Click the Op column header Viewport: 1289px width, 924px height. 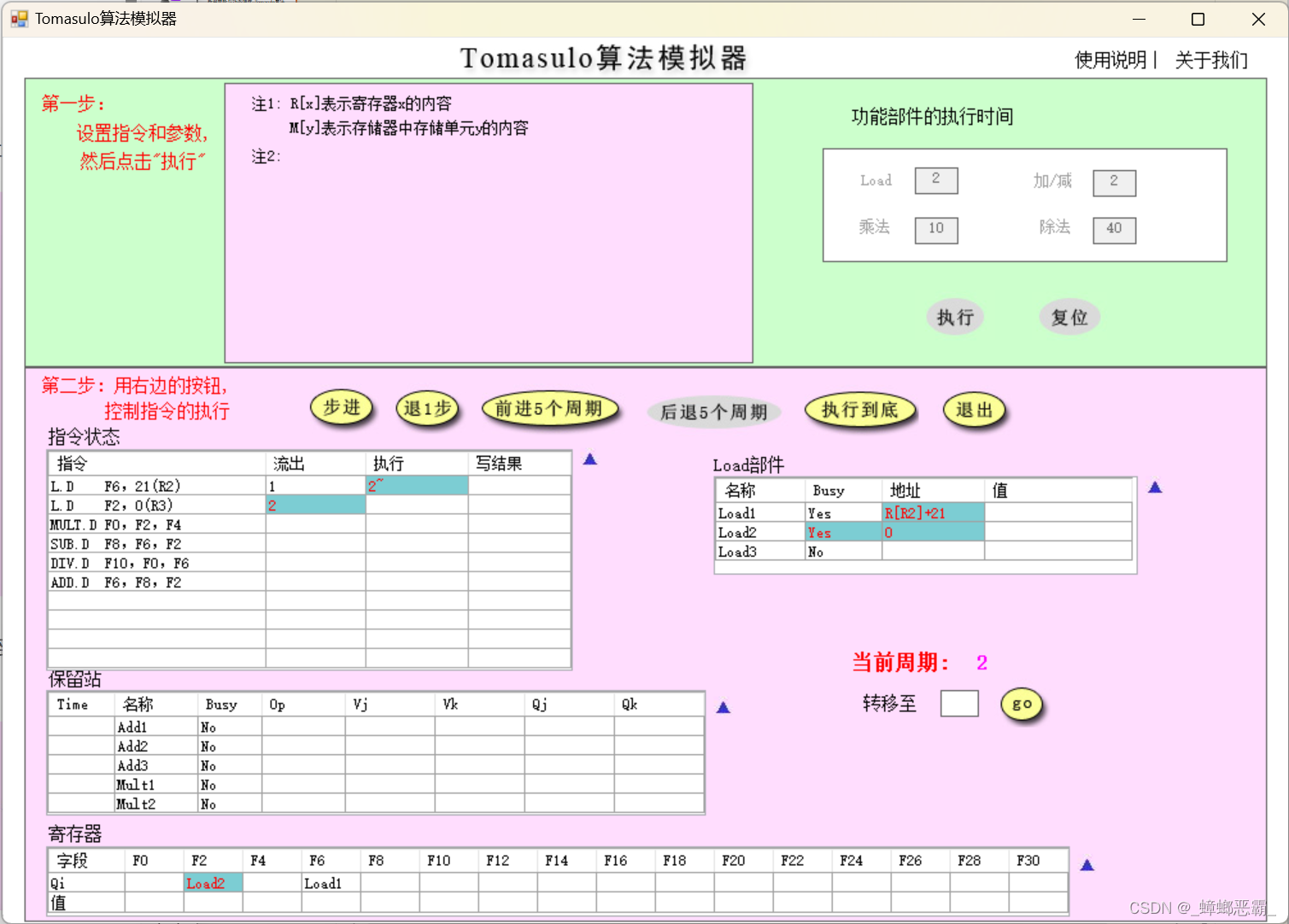click(x=303, y=705)
